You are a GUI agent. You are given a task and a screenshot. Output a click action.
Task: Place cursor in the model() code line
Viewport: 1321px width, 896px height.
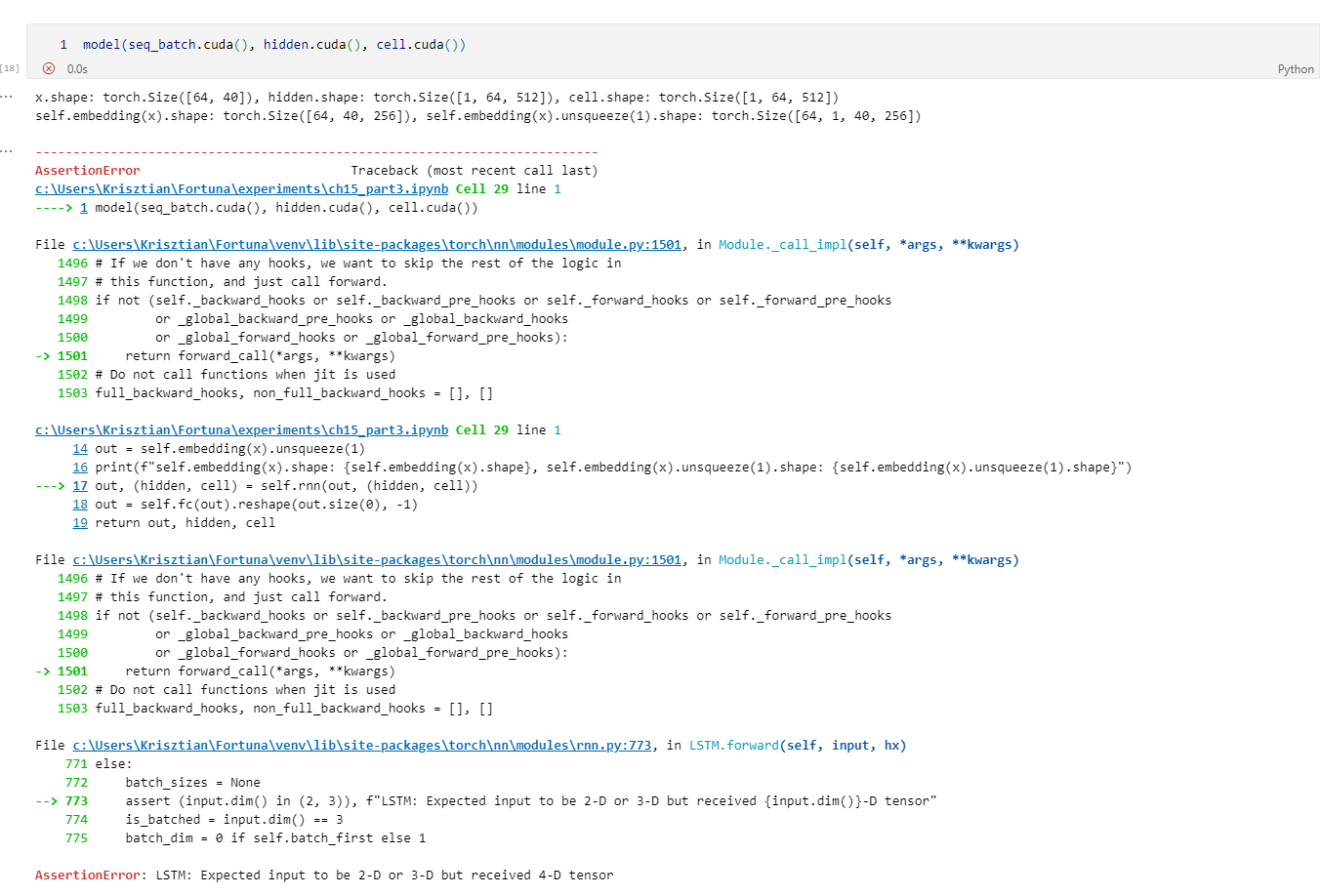(273, 44)
